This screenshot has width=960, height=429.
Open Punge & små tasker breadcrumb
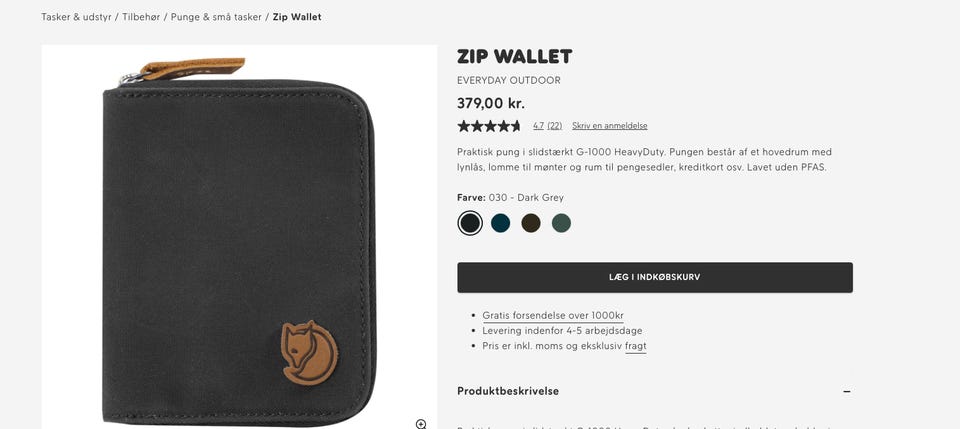click(216, 17)
